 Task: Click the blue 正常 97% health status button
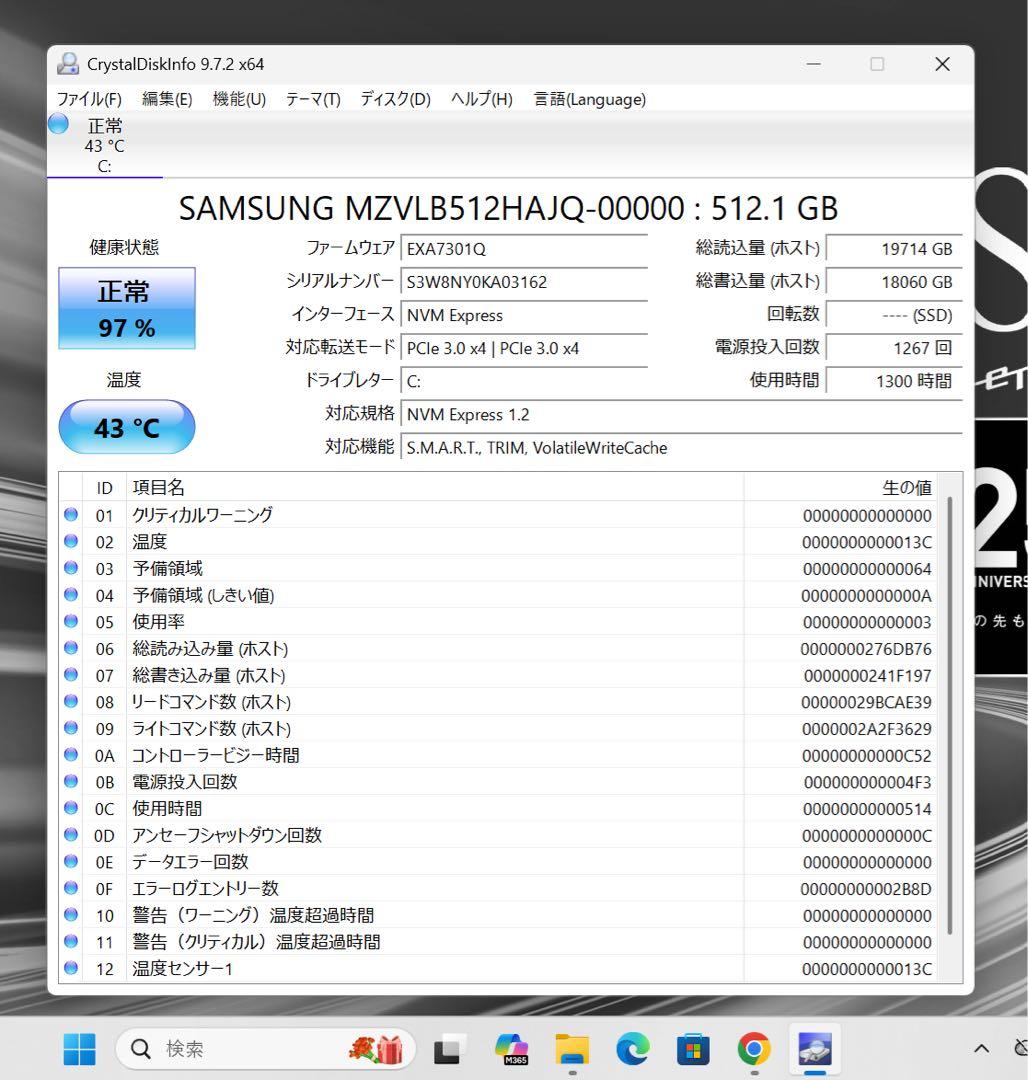126,307
